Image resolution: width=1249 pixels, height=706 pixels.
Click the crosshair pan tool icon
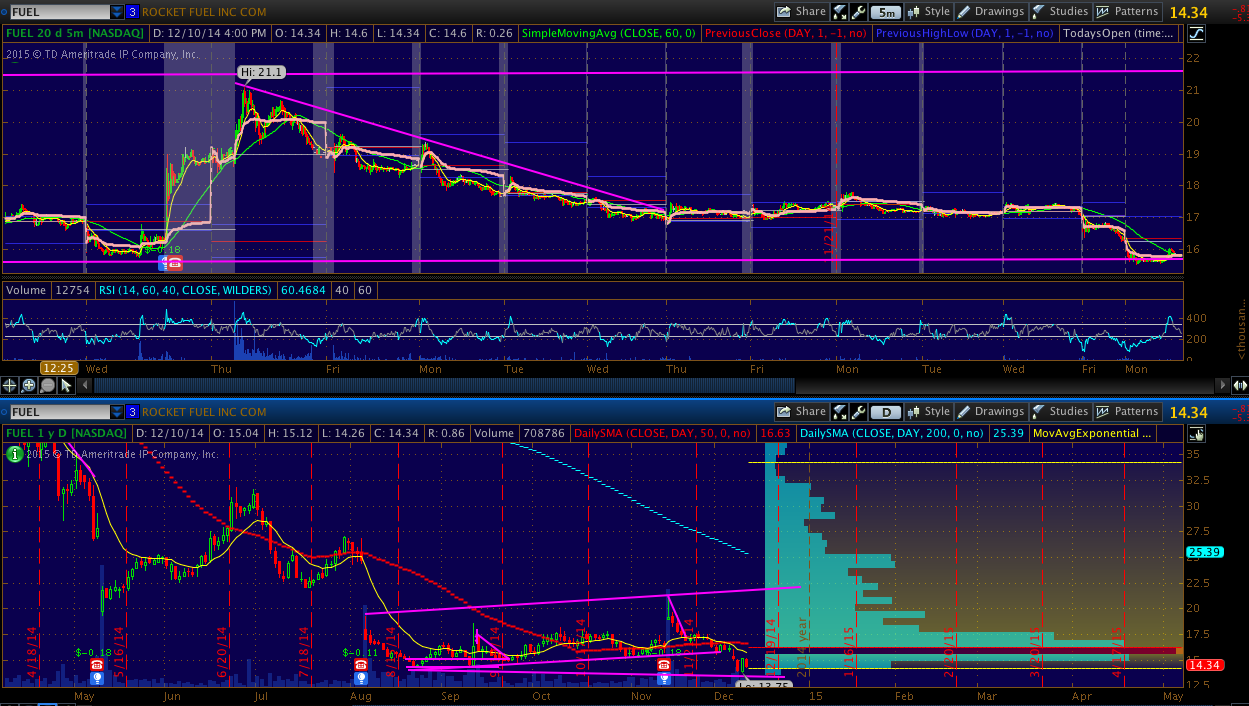(x=11, y=385)
